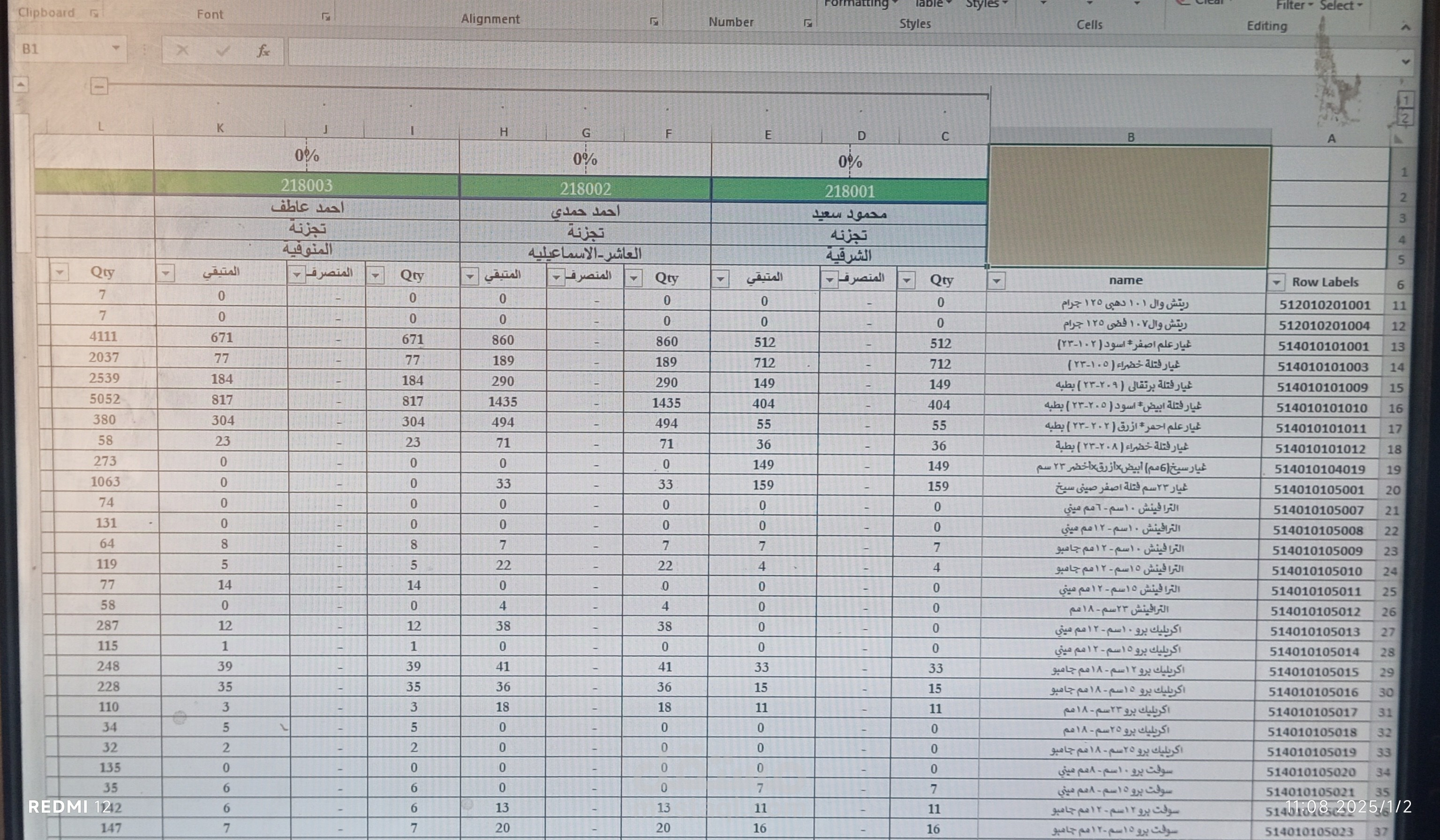This screenshot has width=1440, height=840.
Task: Open the Filter dropdown in Editing group
Action: pos(1294,5)
